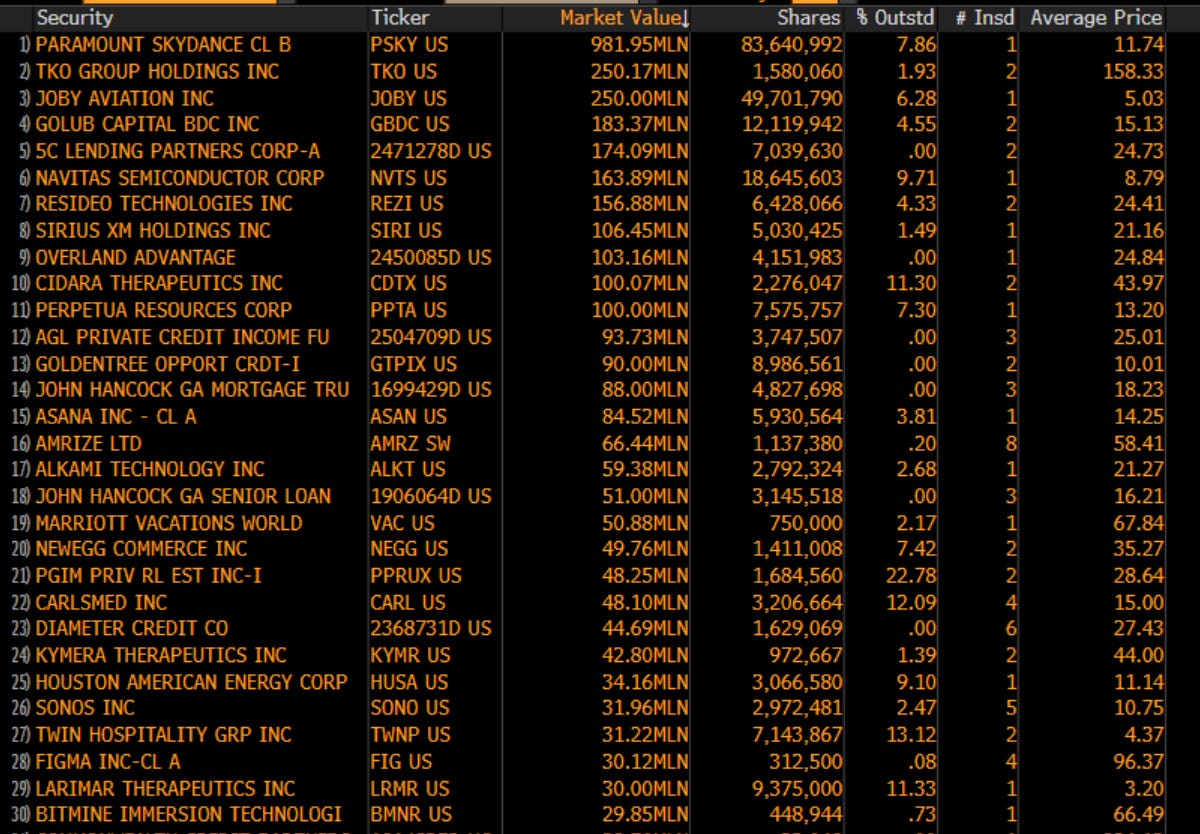Click average price 3.20
Screen dimensions: 1200x834
[x=1144, y=789]
